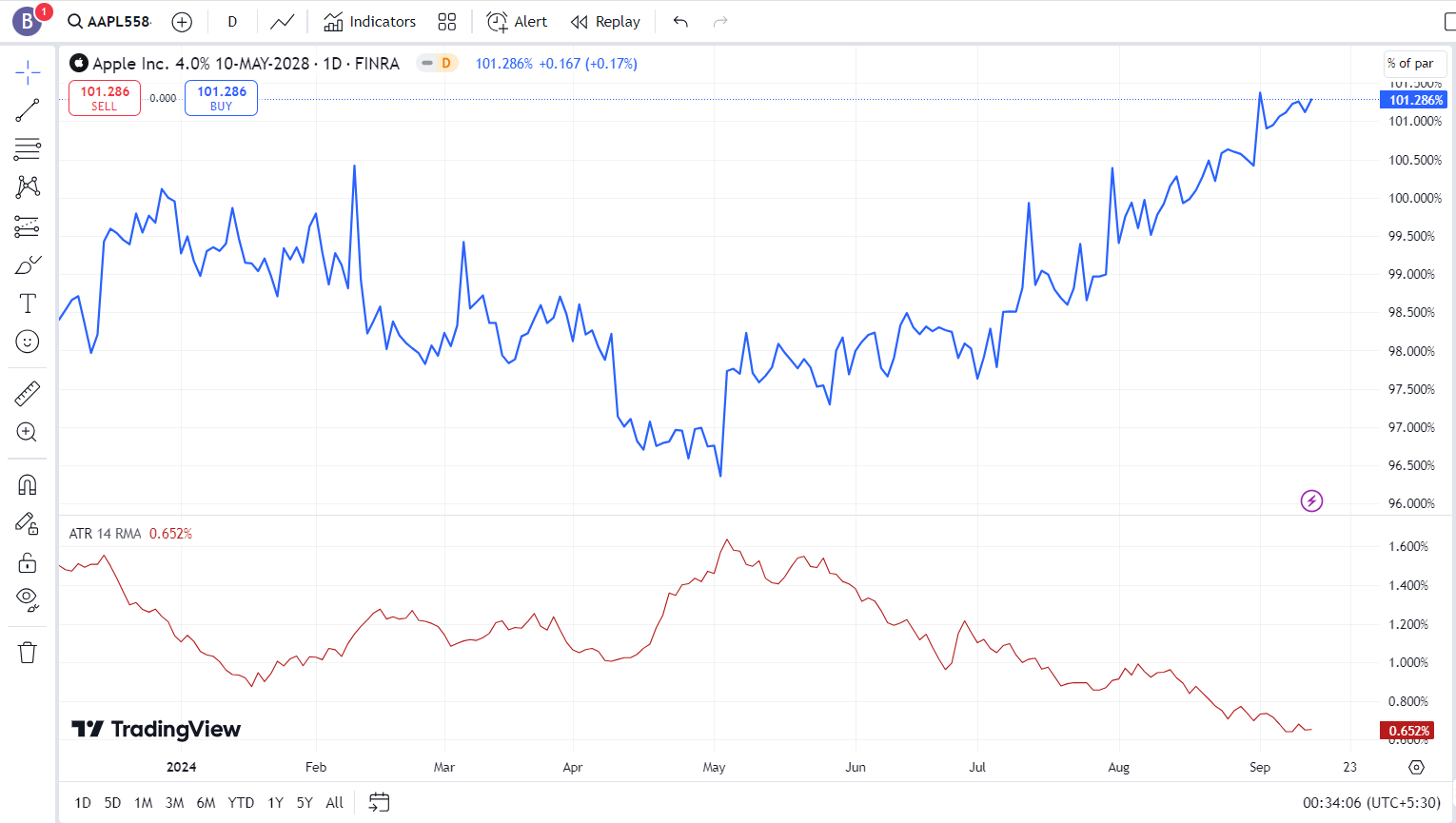The width and height of the screenshot is (1456, 823).
Task: Open the forecasting and measurement tools
Action: tap(28, 226)
